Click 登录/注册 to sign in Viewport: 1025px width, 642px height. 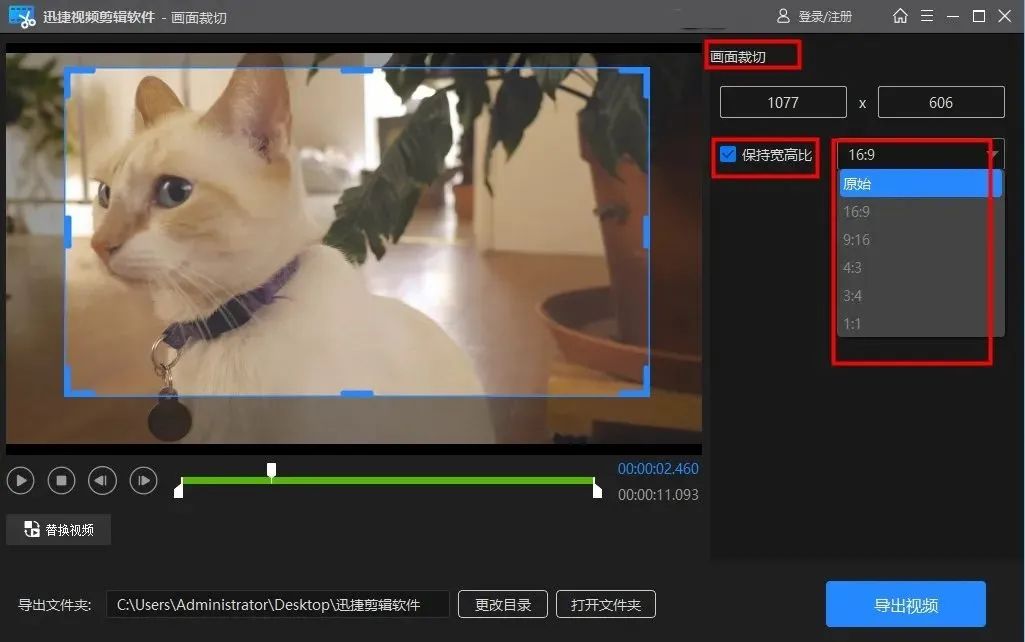(x=827, y=16)
